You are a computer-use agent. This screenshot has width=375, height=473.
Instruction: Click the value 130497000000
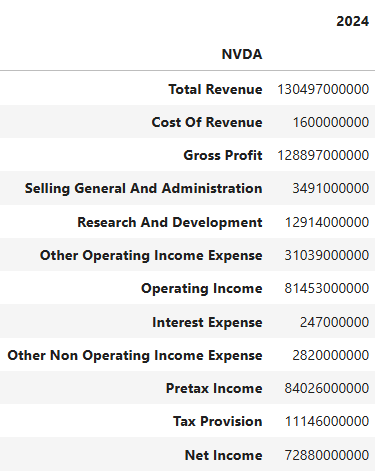click(323, 89)
